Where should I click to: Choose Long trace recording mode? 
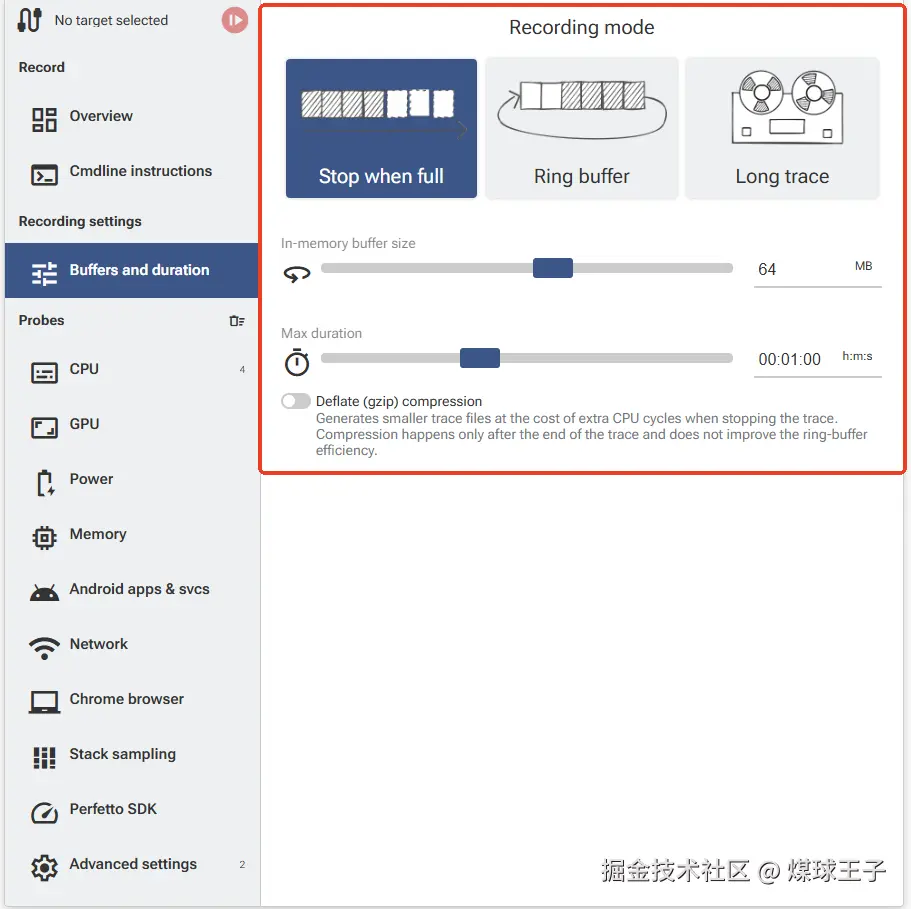pos(782,128)
